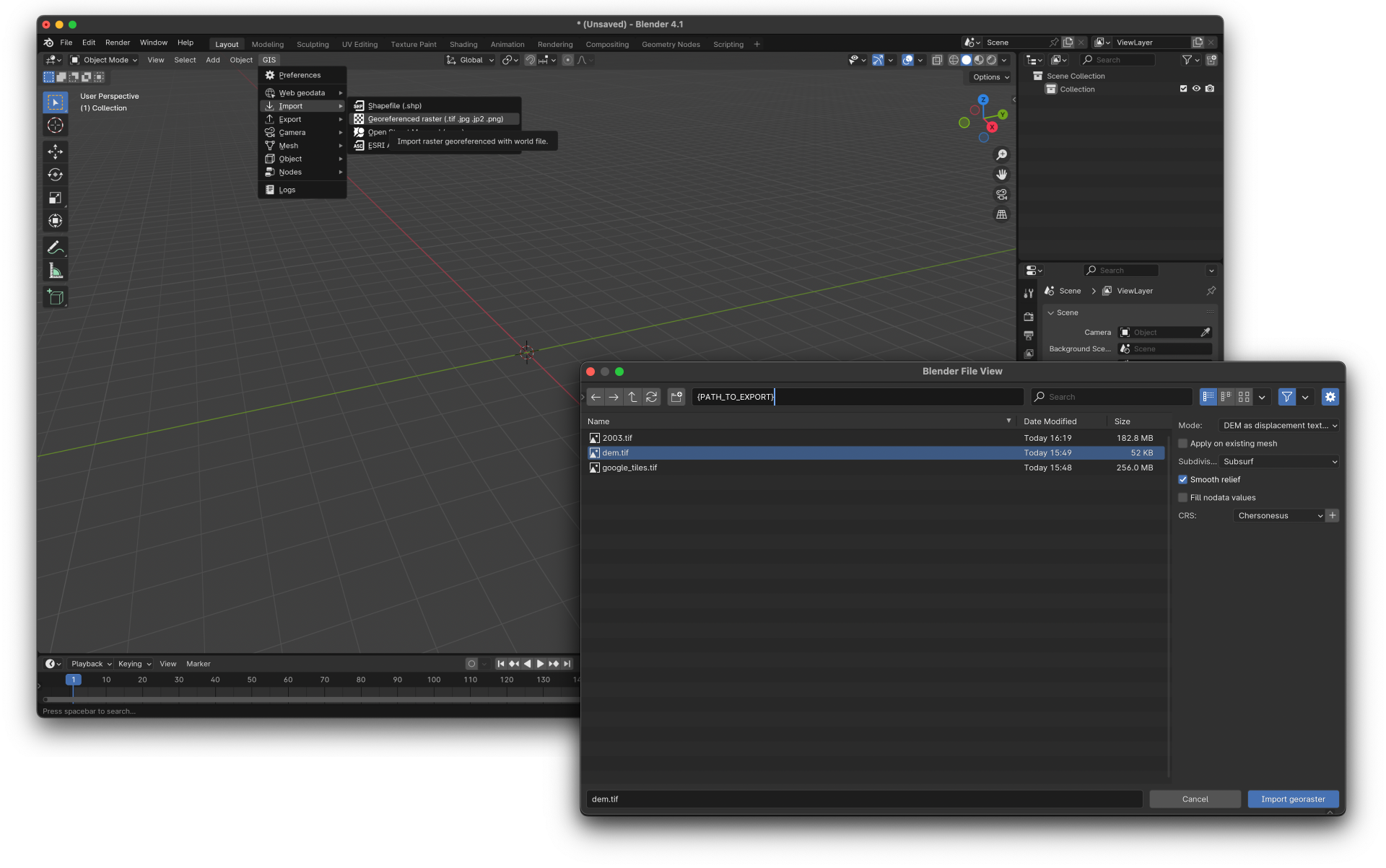Expand the viewport Options dropdown

(x=991, y=77)
